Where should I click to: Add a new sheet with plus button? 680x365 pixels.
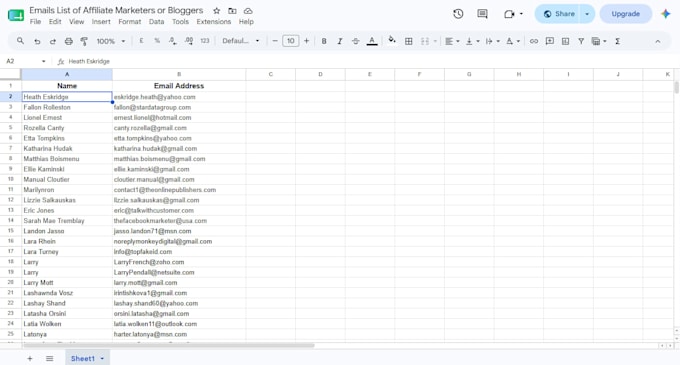pyautogui.click(x=29, y=358)
